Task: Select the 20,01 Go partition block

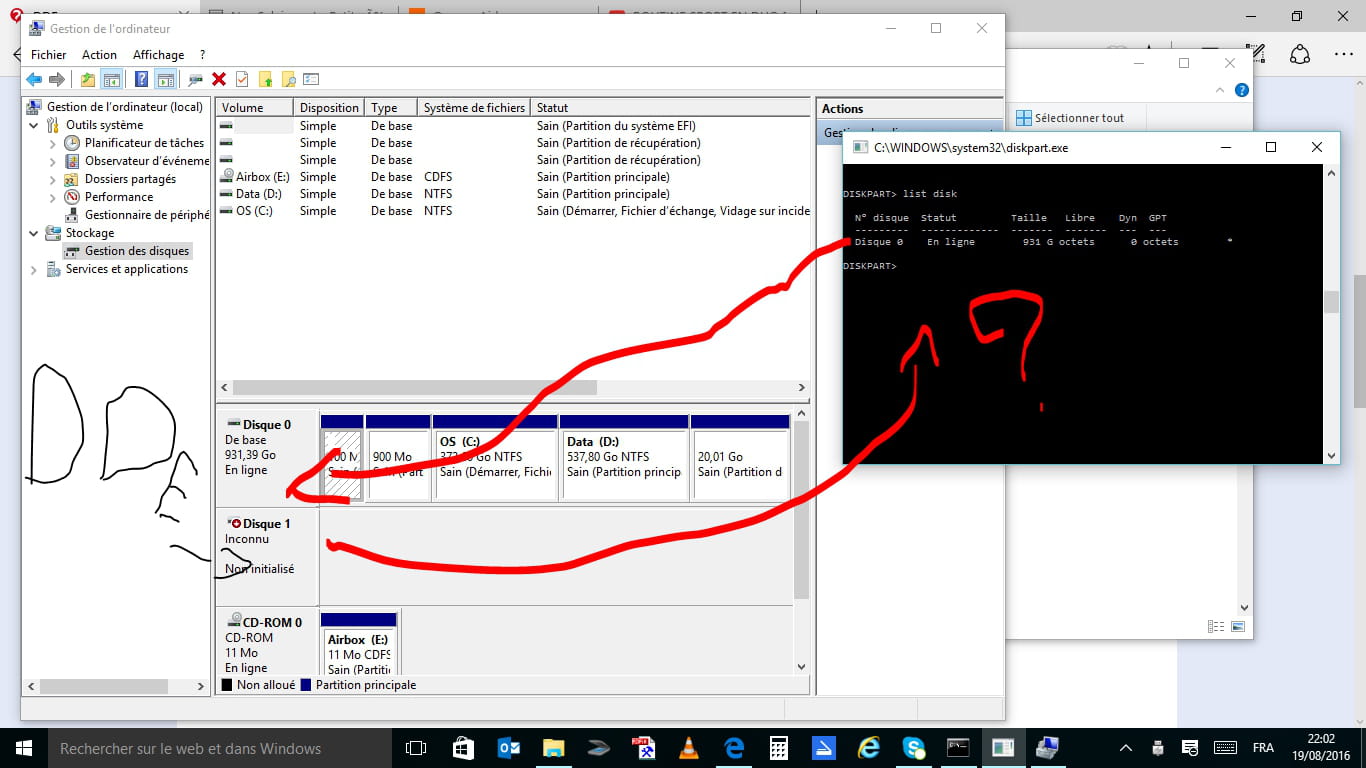Action: click(x=740, y=456)
